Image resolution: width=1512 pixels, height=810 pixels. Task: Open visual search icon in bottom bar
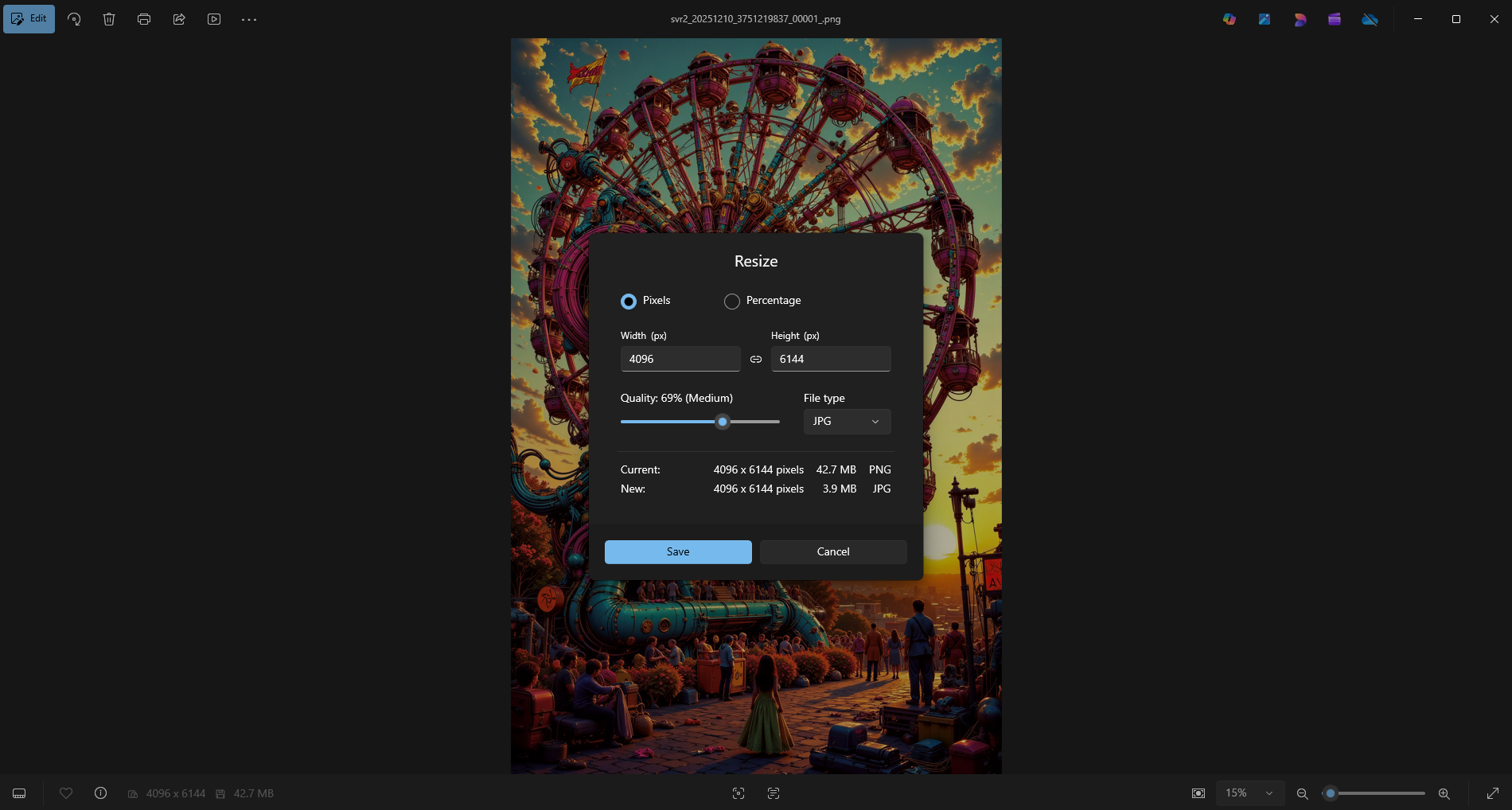(x=738, y=793)
